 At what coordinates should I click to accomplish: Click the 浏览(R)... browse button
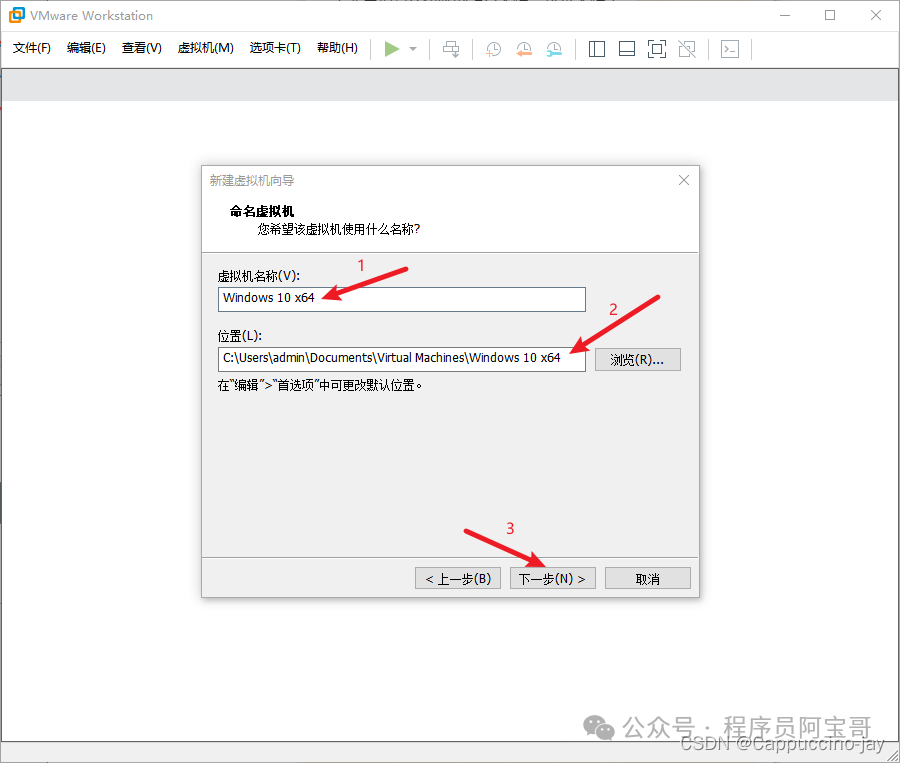[638, 359]
